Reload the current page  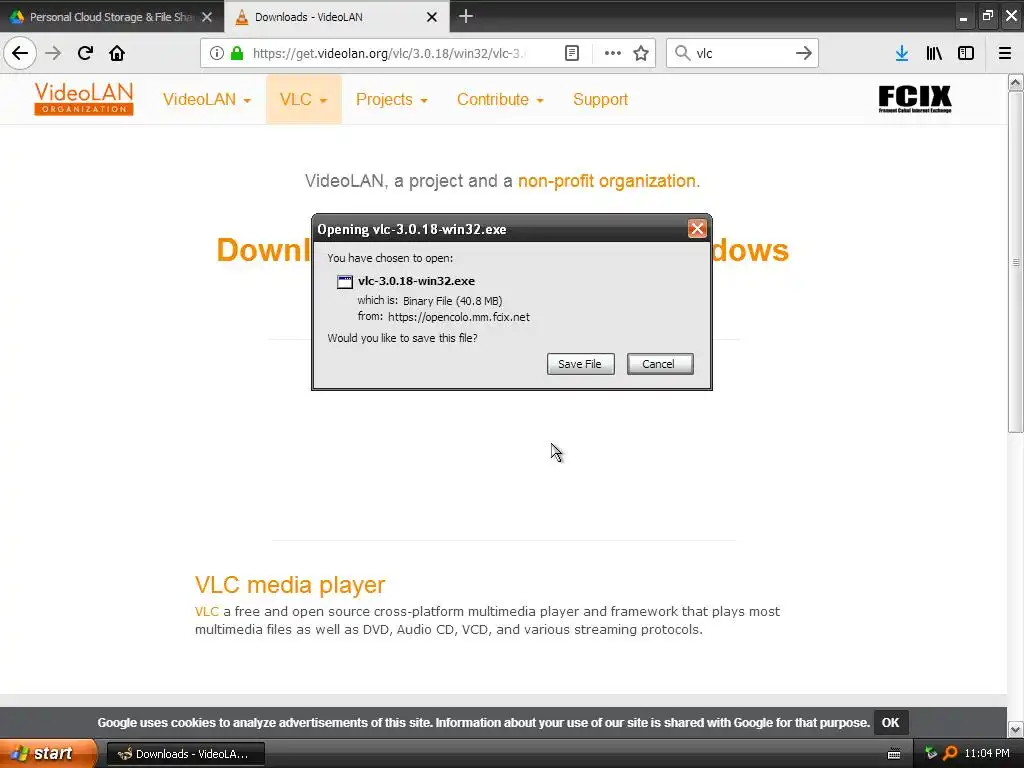coord(85,53)
